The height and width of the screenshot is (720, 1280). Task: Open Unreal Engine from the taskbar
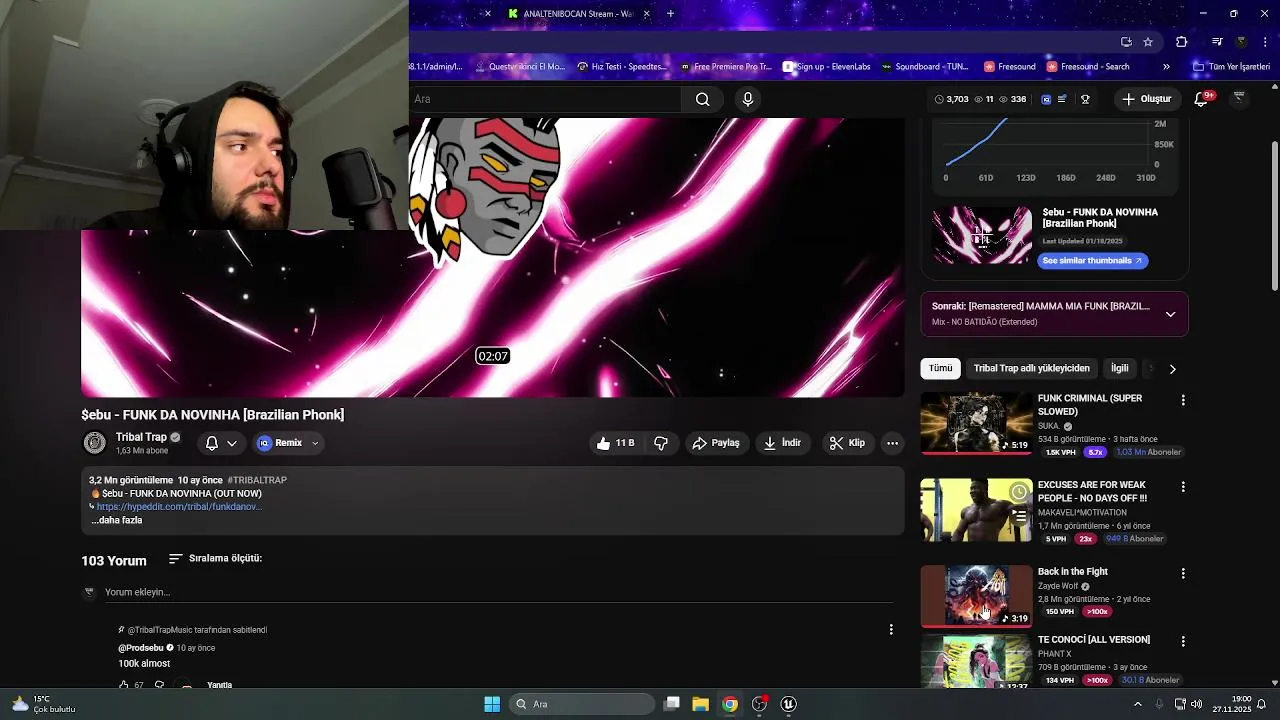788,704
